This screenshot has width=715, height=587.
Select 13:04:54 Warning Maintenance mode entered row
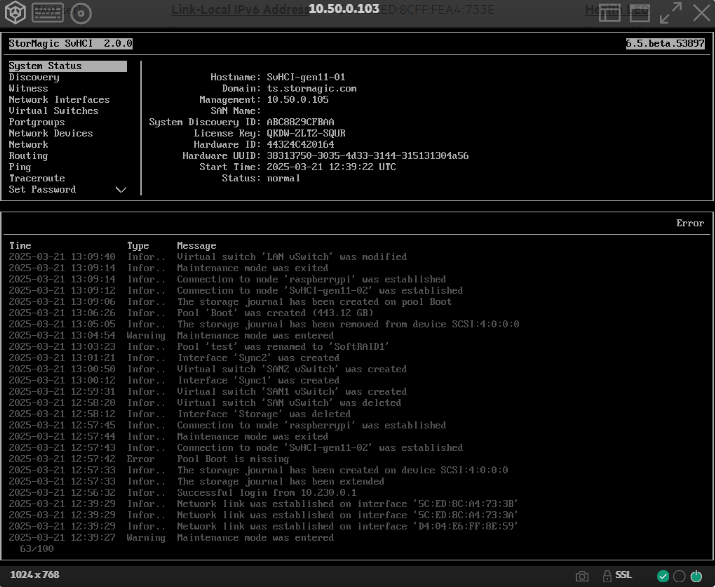[171, 336]
